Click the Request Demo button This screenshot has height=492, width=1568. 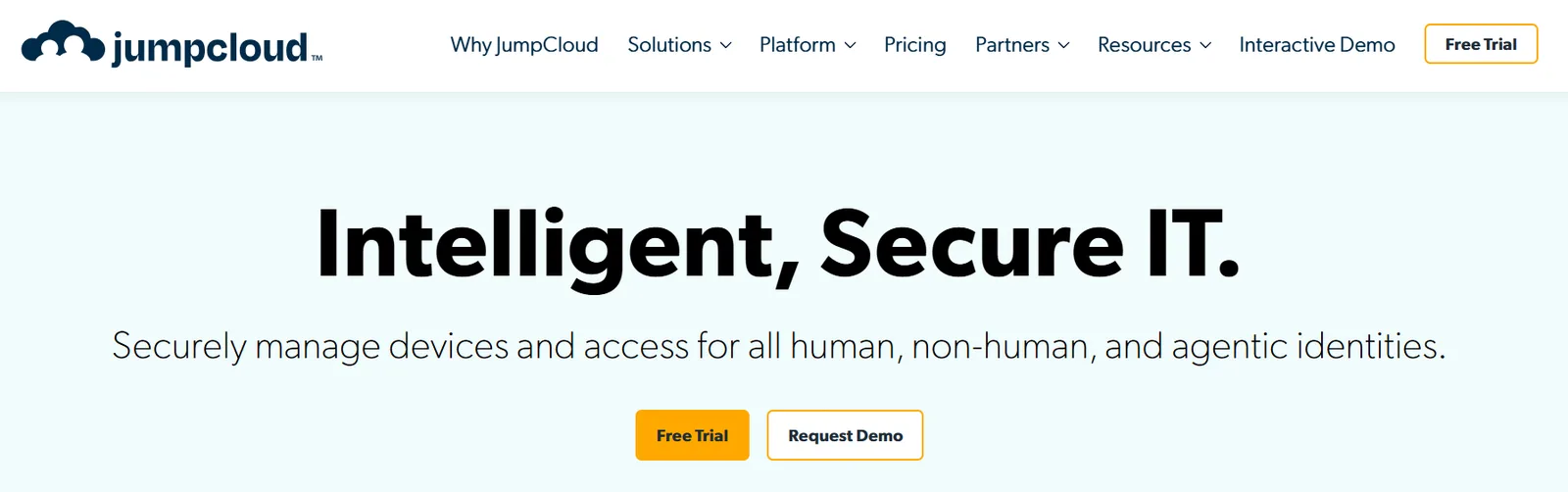click(845, 435)
